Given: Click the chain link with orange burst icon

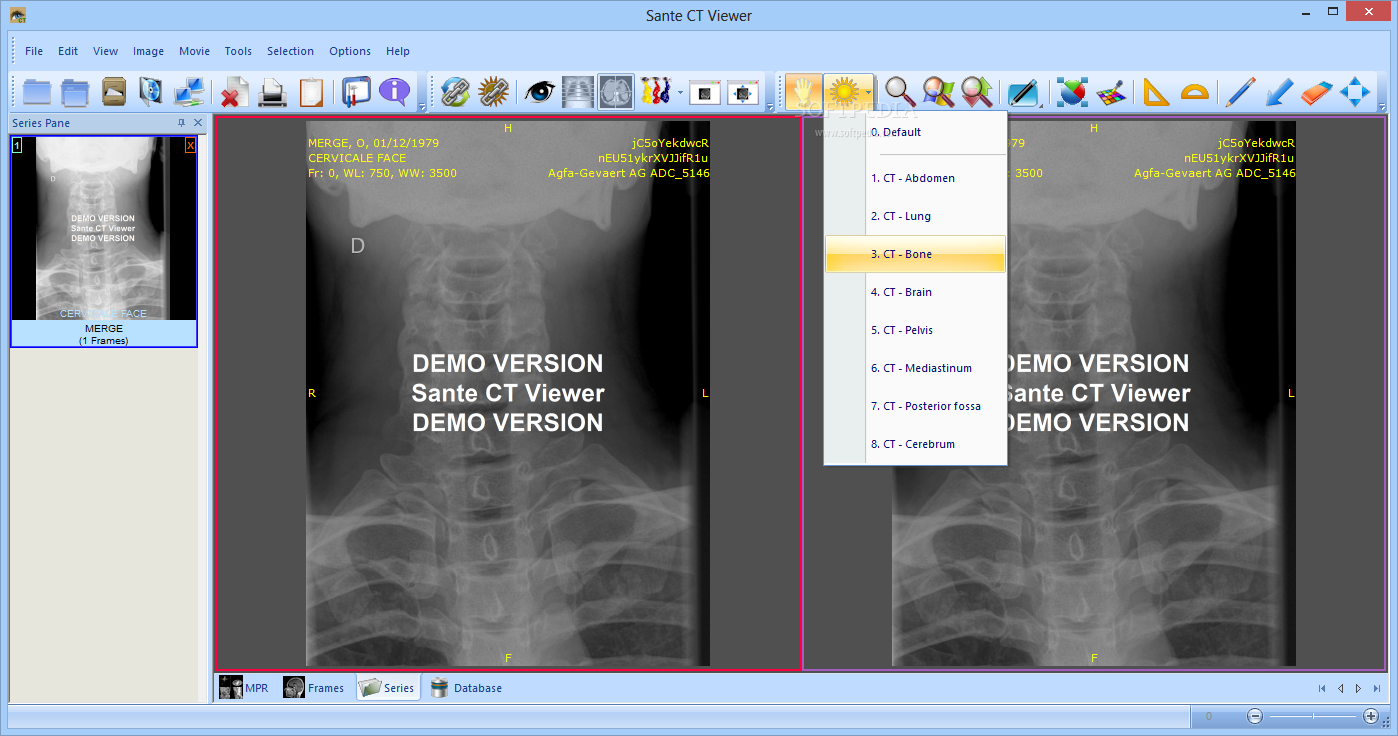Looking at the screenshot, I should [x=494, y=92].
